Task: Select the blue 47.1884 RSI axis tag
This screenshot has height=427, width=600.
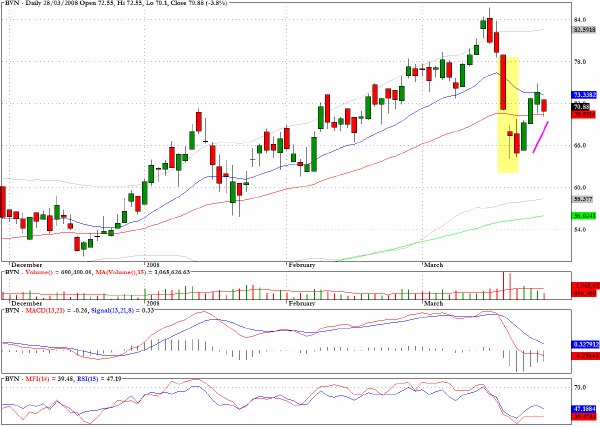Action: (x=584, y=409)
